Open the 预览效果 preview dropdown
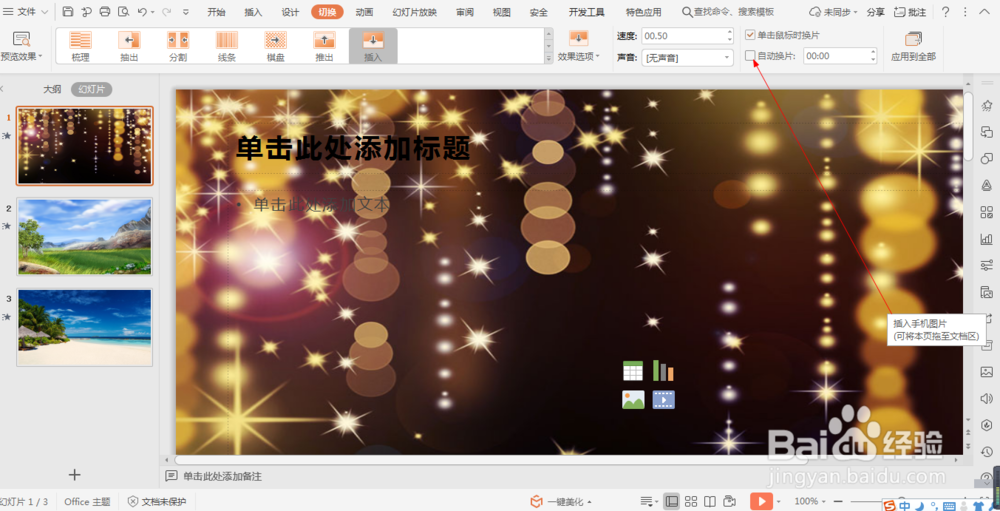 [21, 47]
